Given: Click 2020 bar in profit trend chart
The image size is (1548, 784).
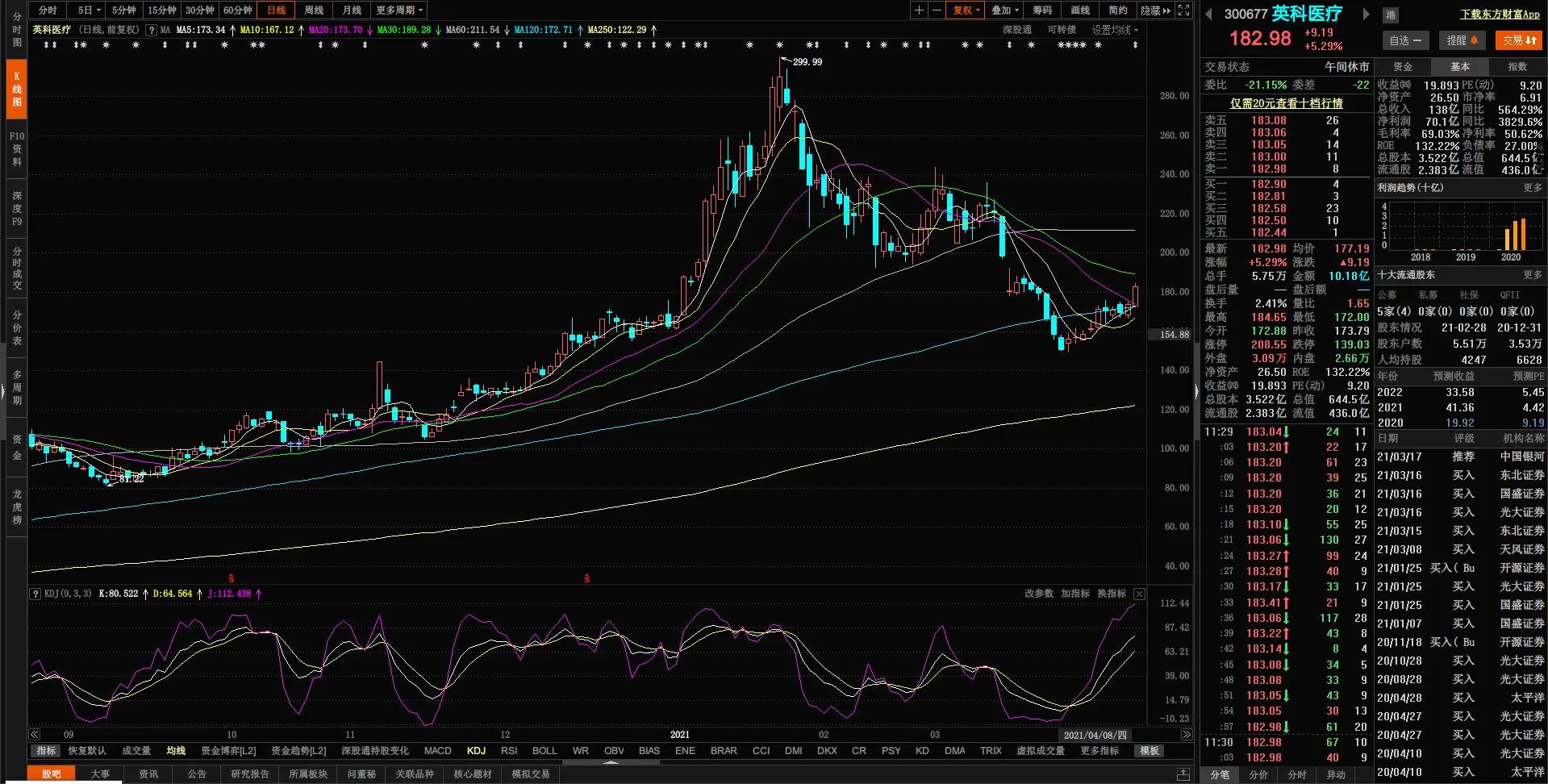Looking at the screenshot, I should pos(1514,235).
